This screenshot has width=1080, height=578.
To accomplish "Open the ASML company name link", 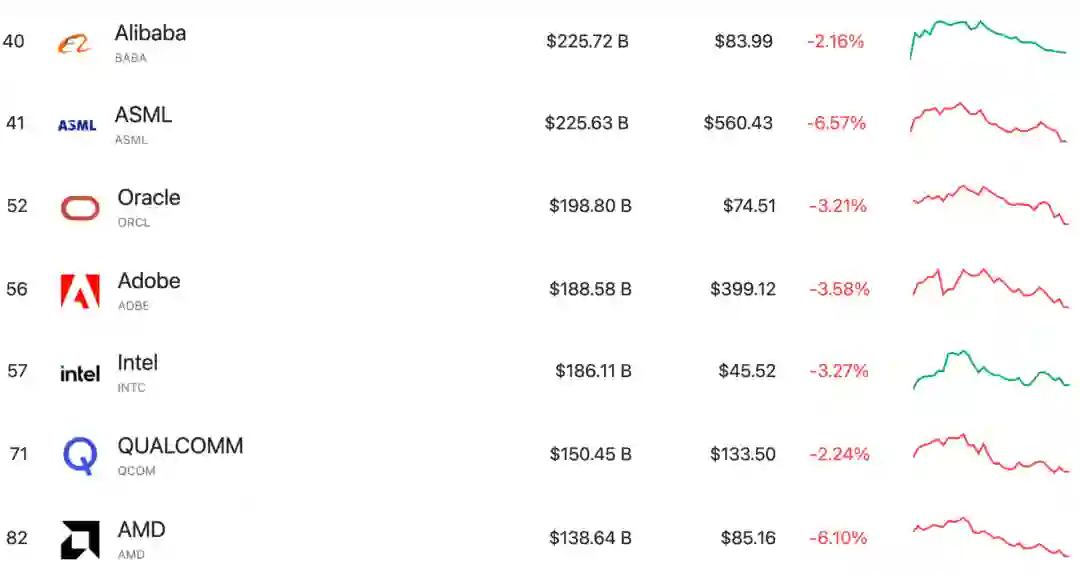I will coord(143,115).
